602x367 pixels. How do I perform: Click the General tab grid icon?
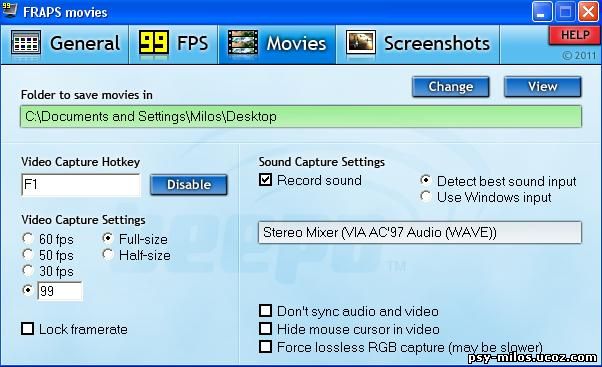[x=26, y=43]
